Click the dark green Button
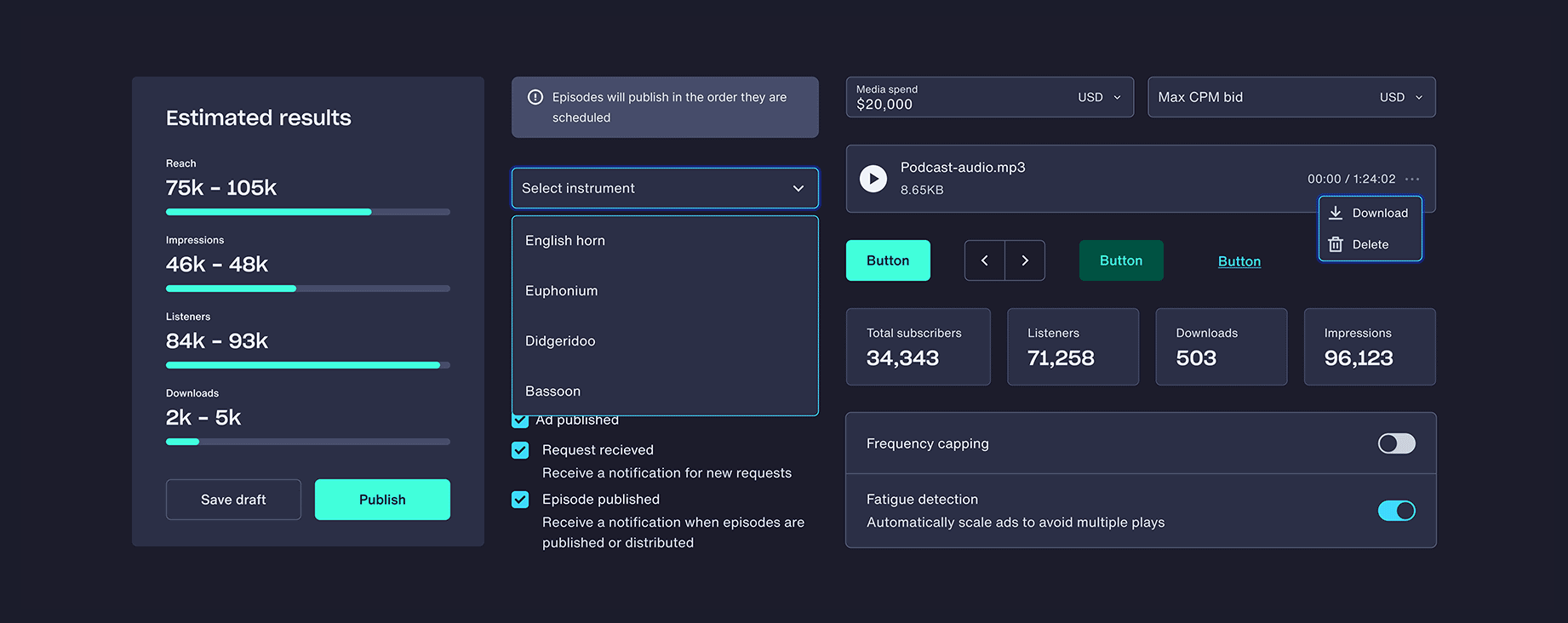This screenshot has height=623, width=1568. [1121, 260]
